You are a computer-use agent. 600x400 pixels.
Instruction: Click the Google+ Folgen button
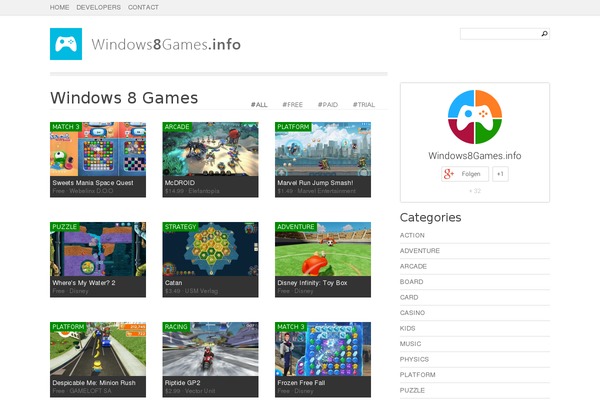[x=465, y=174]
